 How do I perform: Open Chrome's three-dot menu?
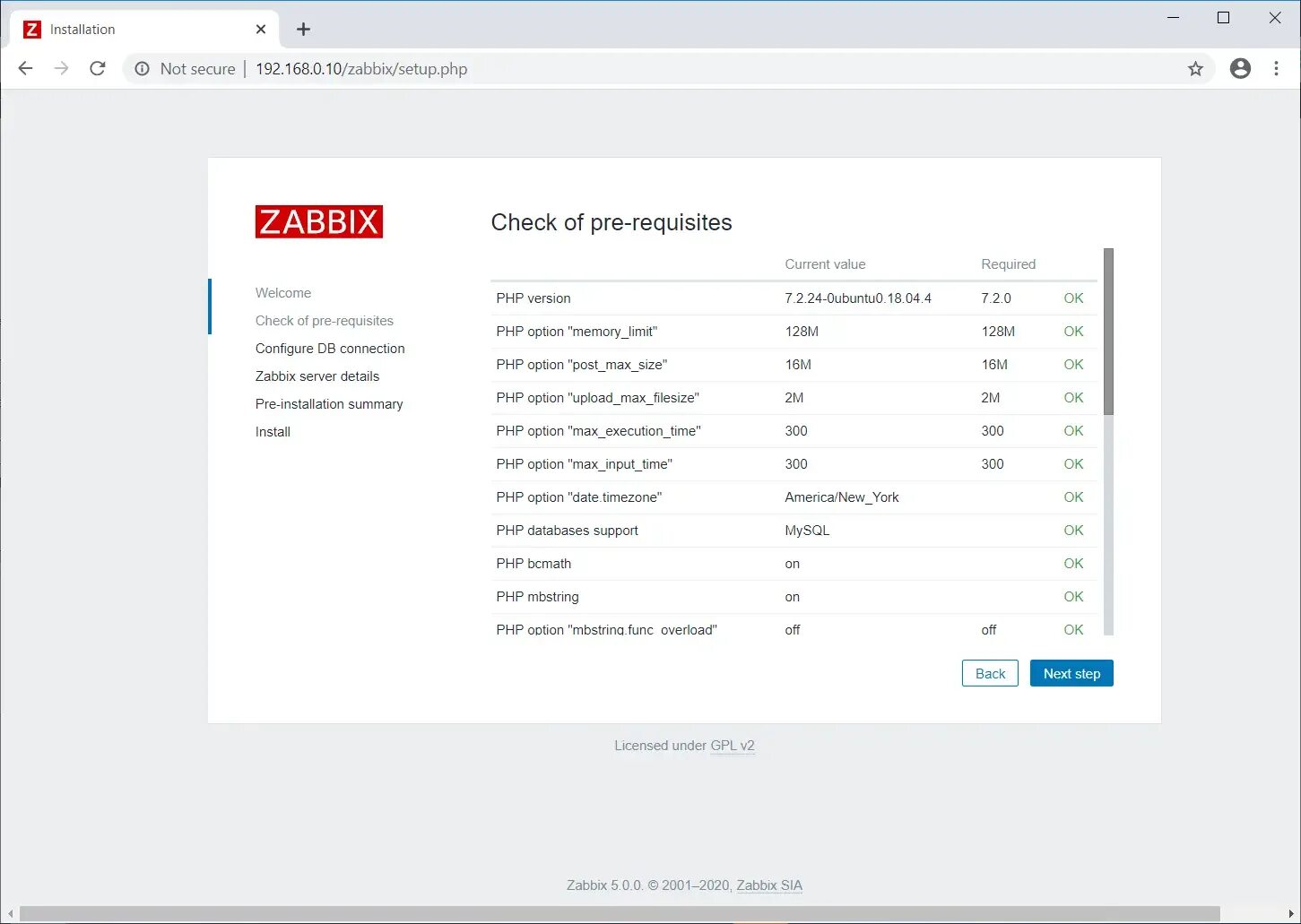1276,68
